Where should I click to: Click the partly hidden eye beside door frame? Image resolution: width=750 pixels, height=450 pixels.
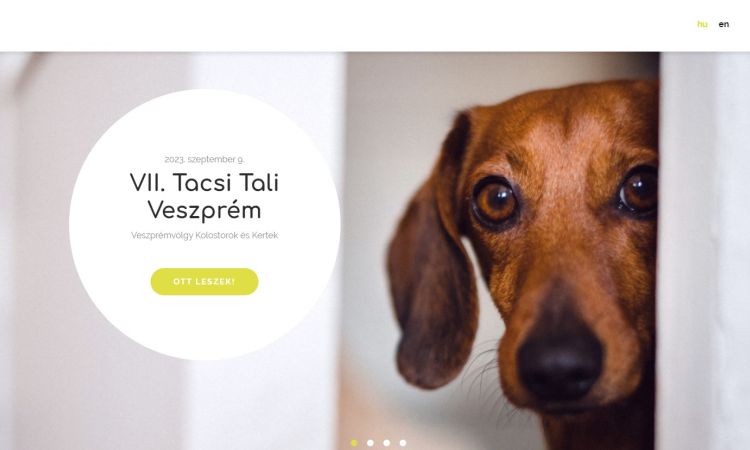639,191
